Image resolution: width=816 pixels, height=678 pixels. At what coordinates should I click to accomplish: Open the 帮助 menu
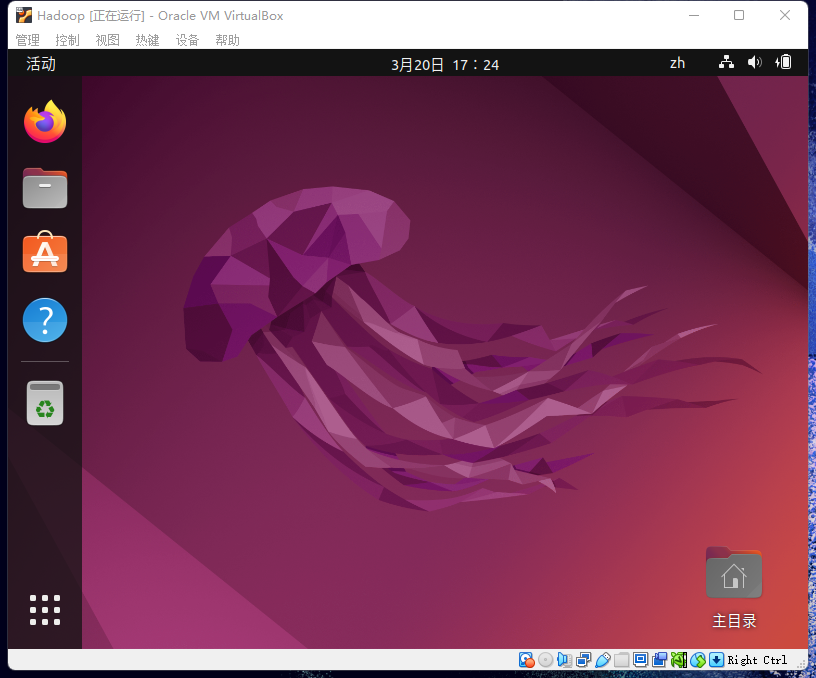(227, 40)
